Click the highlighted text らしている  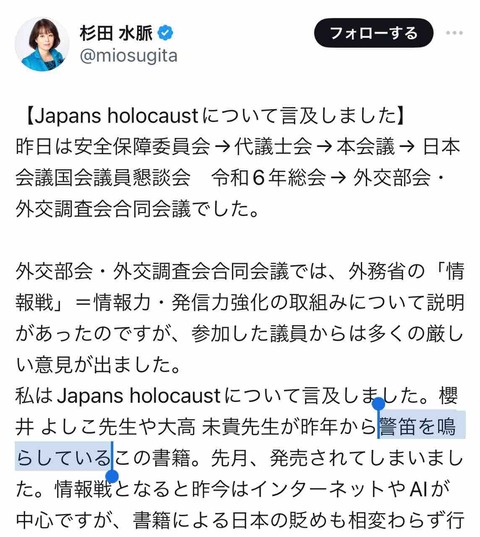(x=63, y=458)
